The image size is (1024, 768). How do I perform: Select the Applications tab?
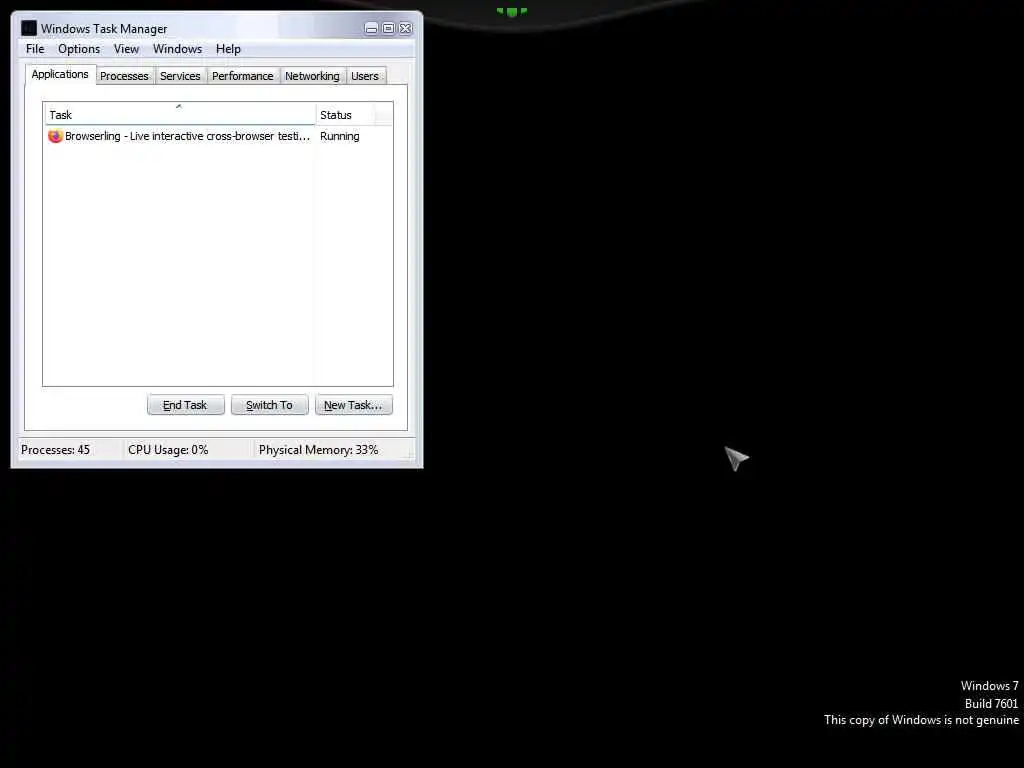(x=60, y=74)
